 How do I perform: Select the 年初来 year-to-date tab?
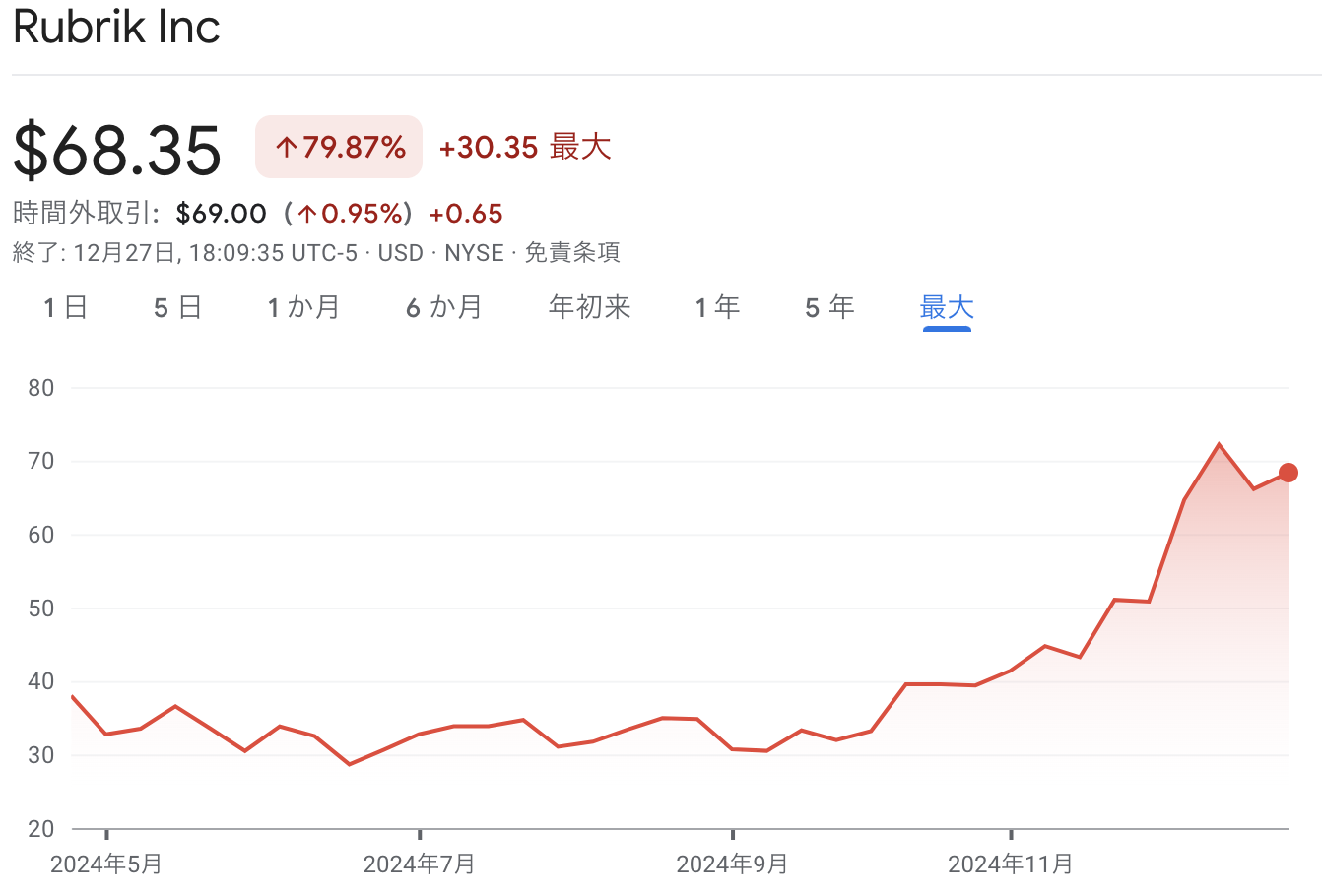(x=589, y=307)
